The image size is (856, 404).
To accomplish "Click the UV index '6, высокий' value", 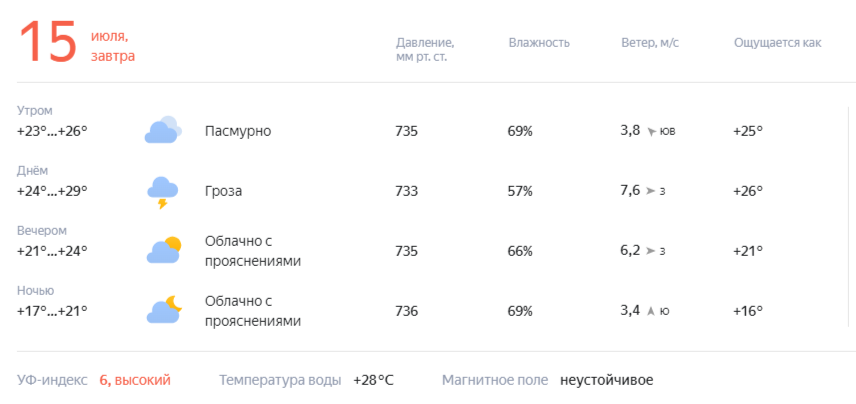I will [135, 380].
